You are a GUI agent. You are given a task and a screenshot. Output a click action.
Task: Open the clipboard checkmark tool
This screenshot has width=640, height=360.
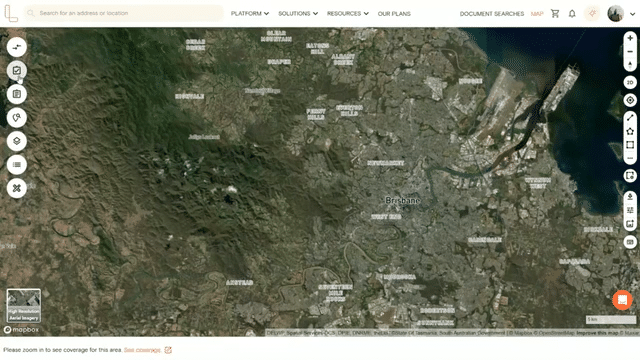point(17,71)
